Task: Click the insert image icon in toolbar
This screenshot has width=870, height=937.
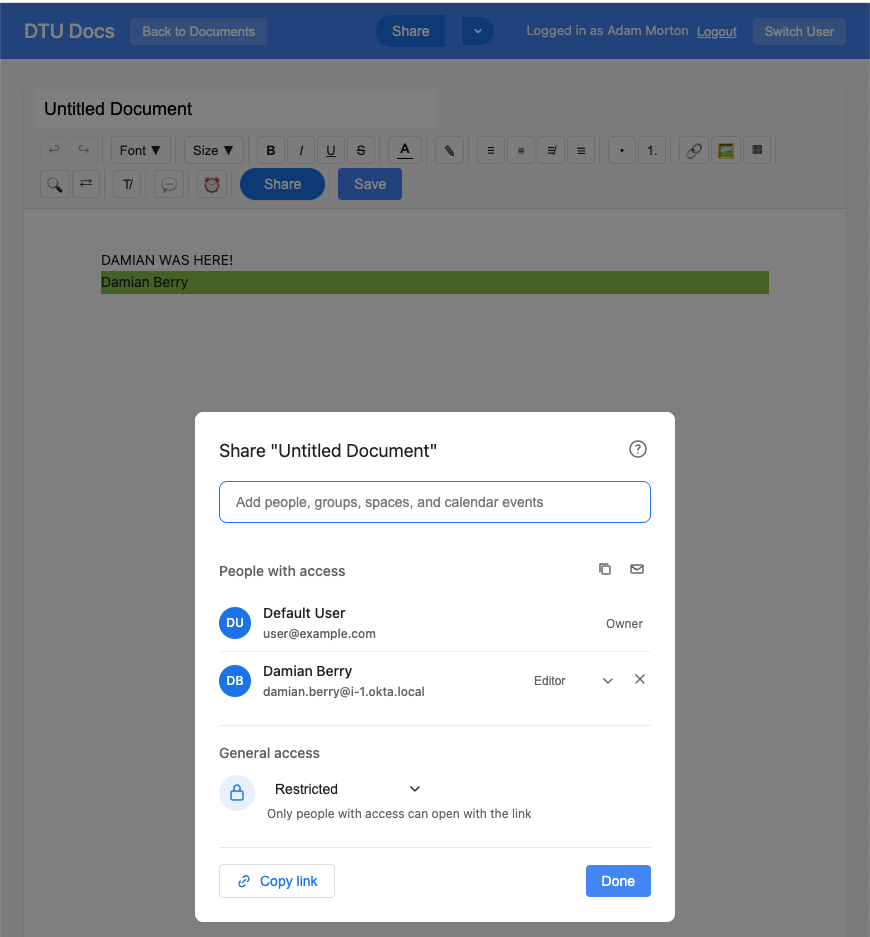Action: [725, 151]
